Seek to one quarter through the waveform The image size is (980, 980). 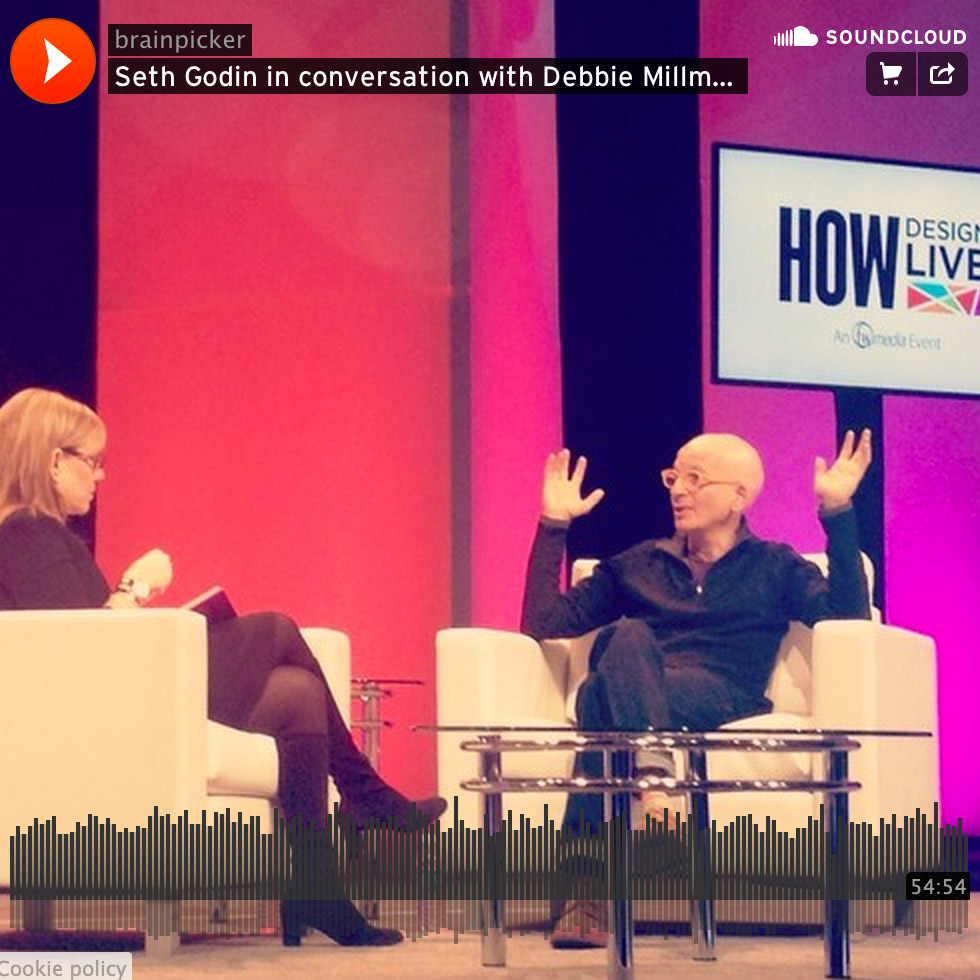point(250,850)
